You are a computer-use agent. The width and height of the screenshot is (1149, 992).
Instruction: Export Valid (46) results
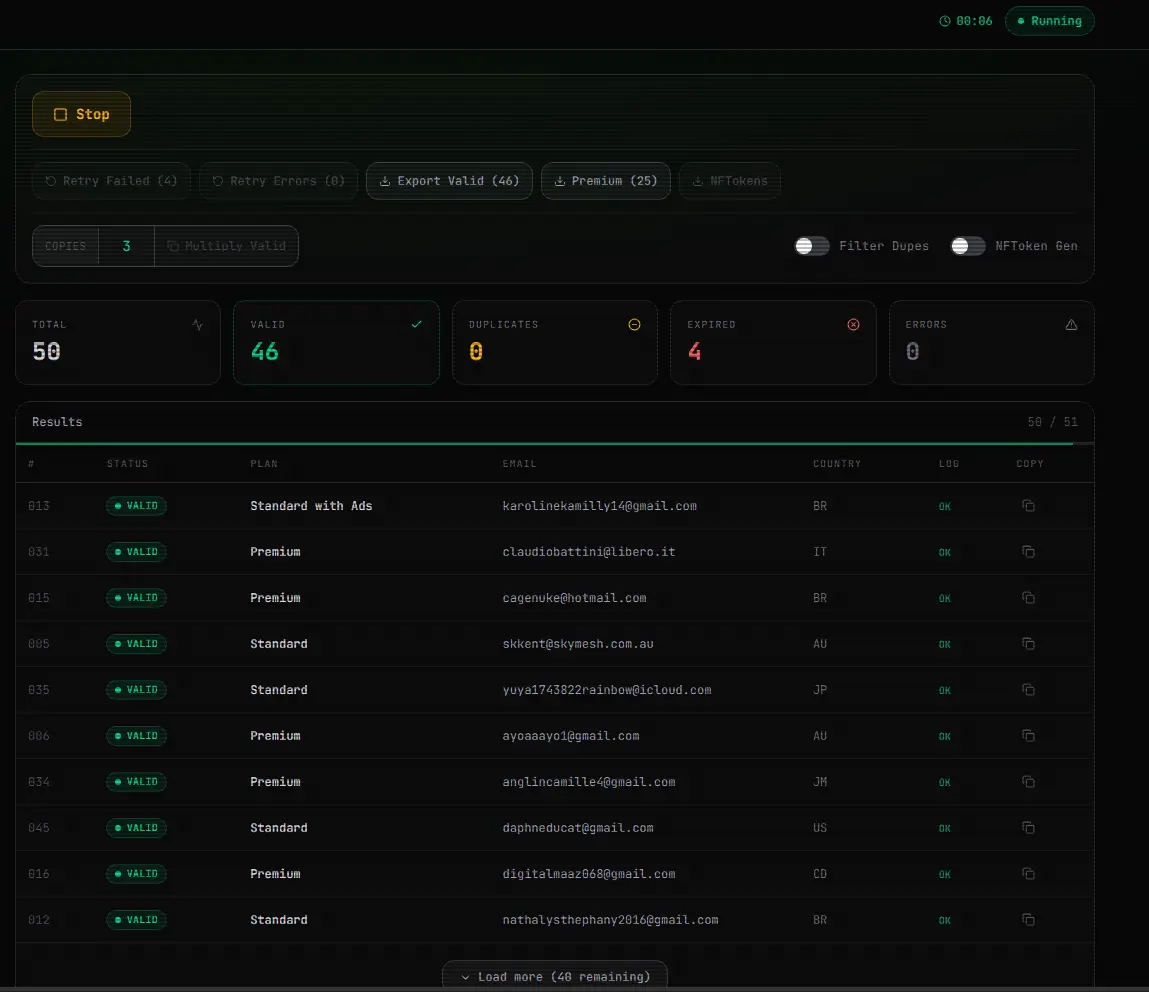[449, 181]
